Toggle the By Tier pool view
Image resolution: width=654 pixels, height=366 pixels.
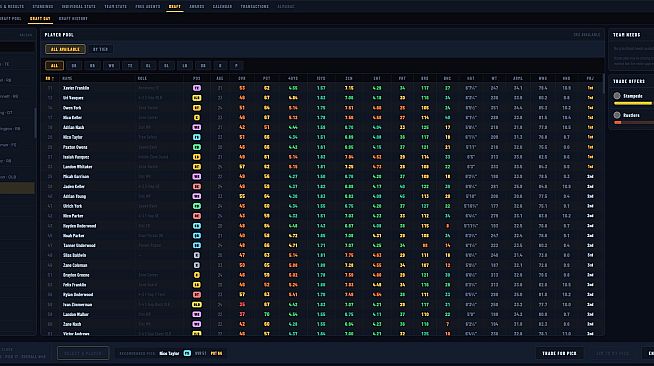[x=100, y=49]
